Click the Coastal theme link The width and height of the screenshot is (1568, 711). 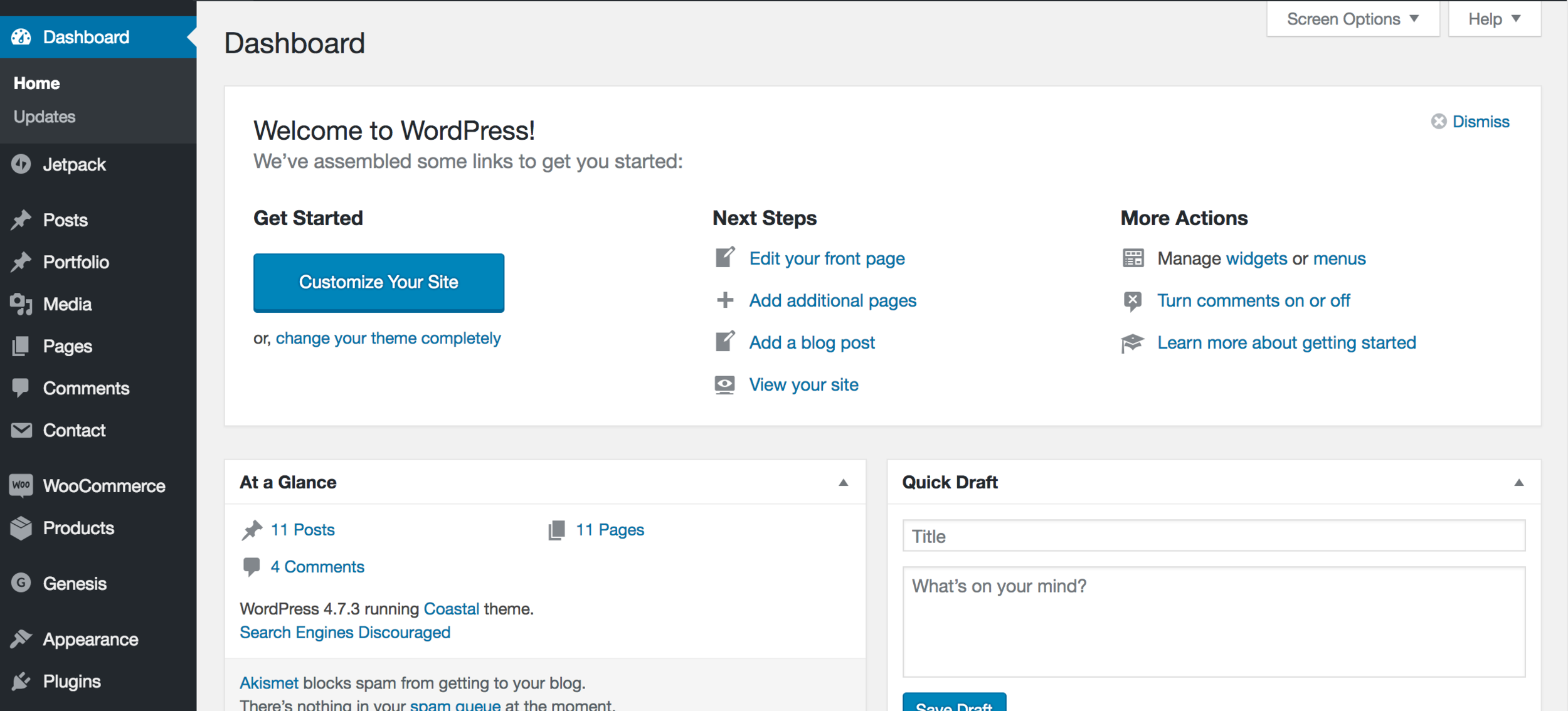tap(451, 609)
